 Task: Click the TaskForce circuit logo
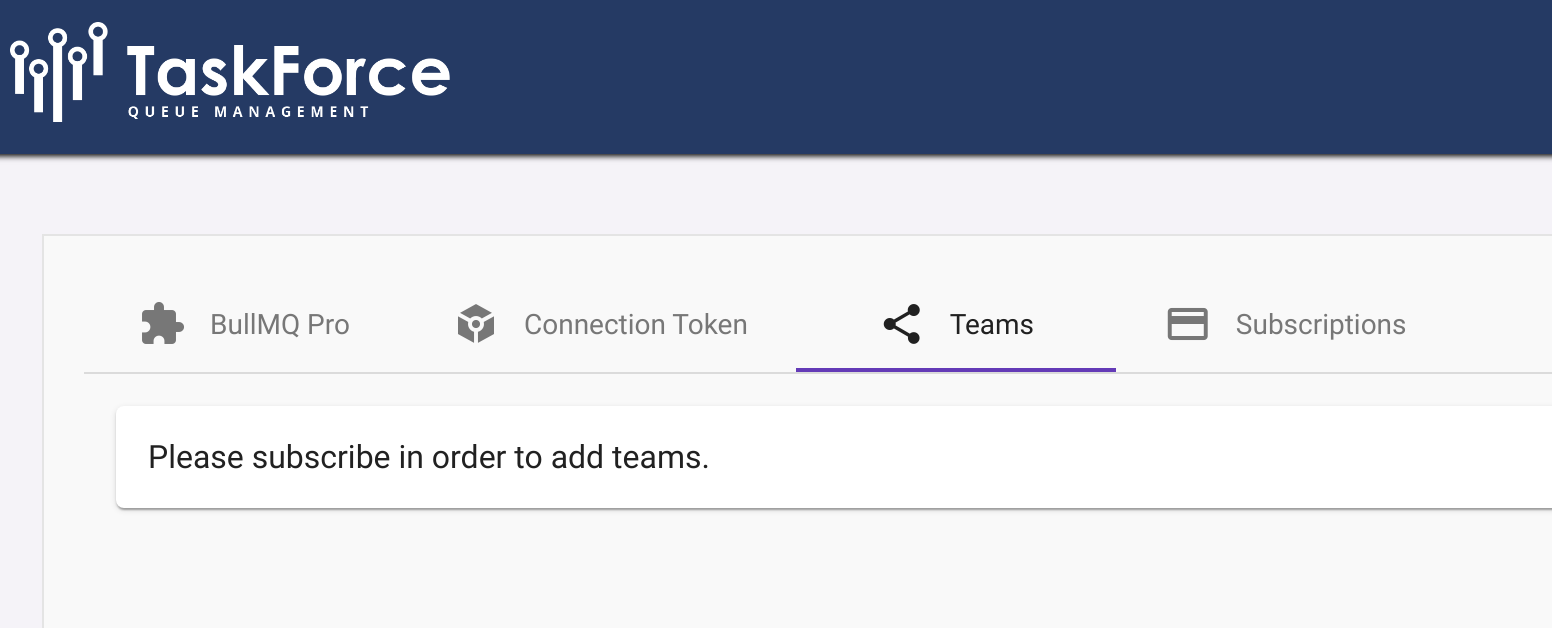55,70
